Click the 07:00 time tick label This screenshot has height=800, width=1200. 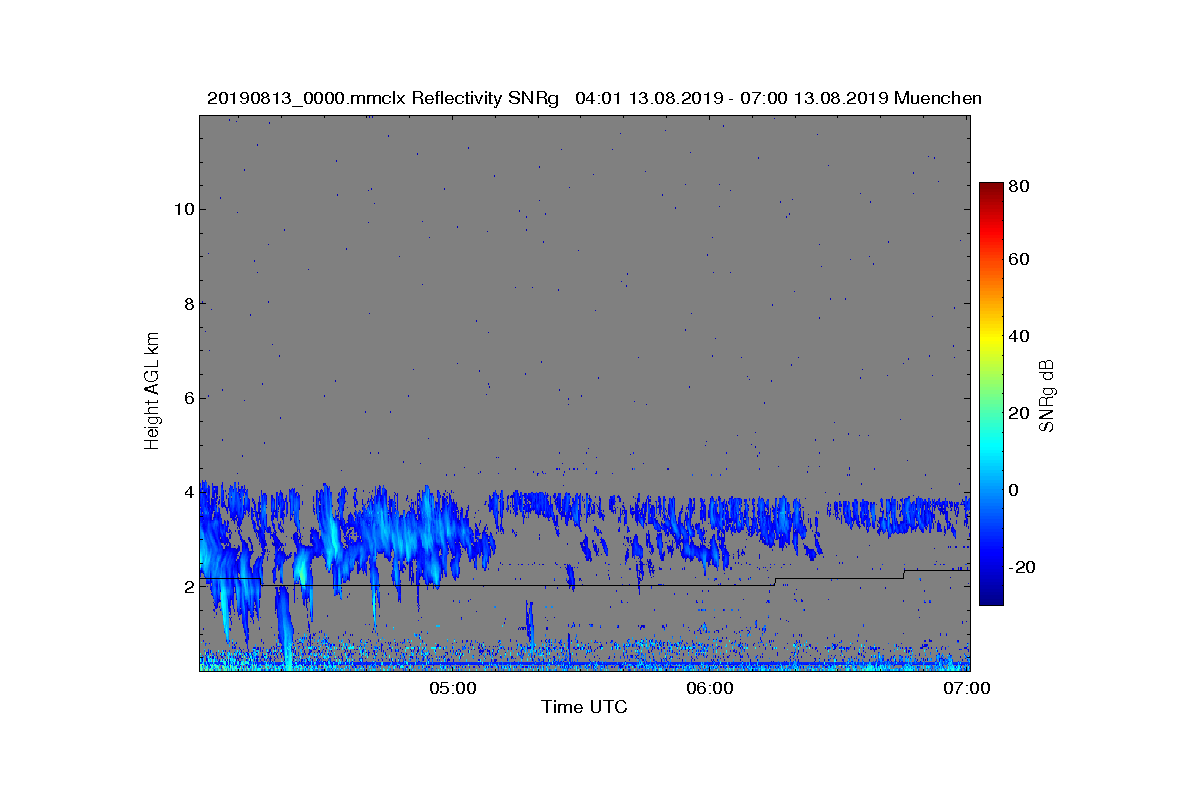point(968,688)
